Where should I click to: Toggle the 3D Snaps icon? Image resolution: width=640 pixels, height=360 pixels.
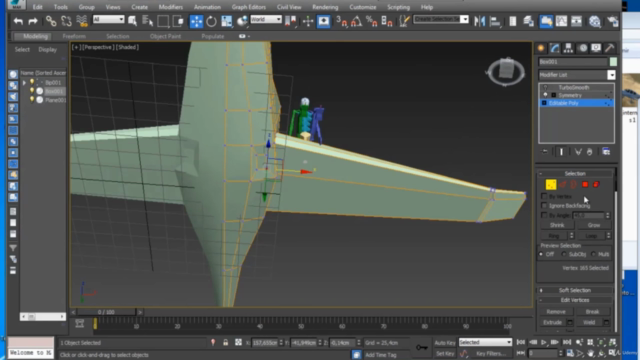(341, 21)
